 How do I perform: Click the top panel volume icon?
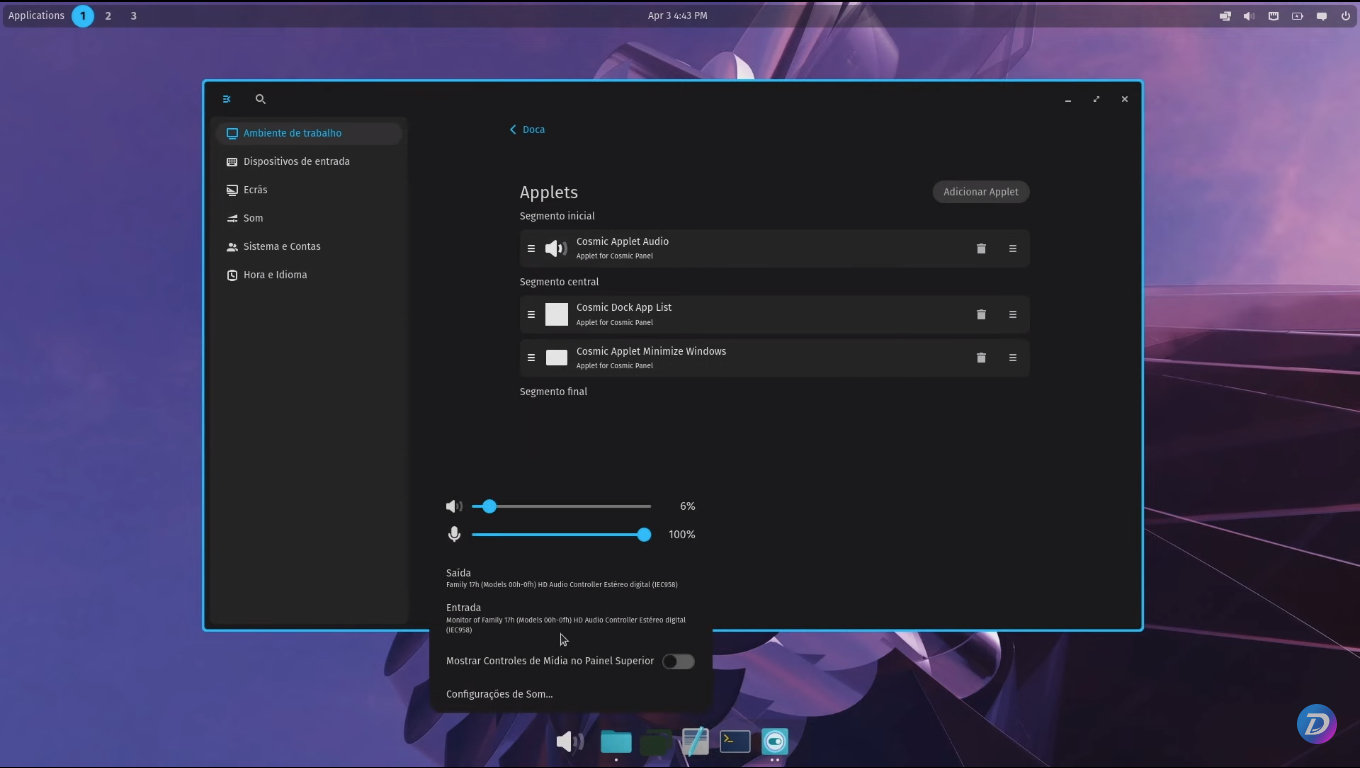(x=1249, y=16)
